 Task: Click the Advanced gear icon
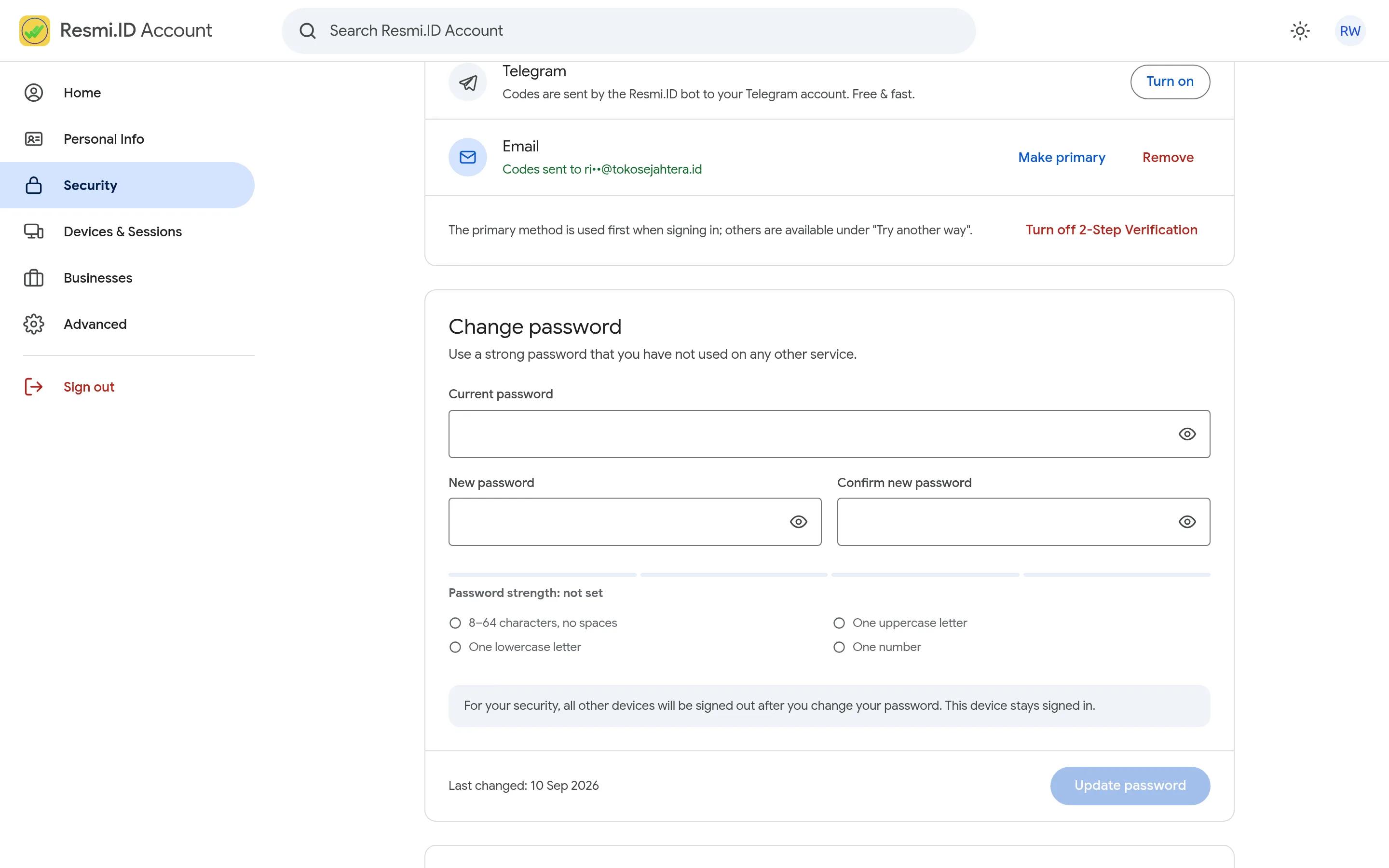point(34,324)
